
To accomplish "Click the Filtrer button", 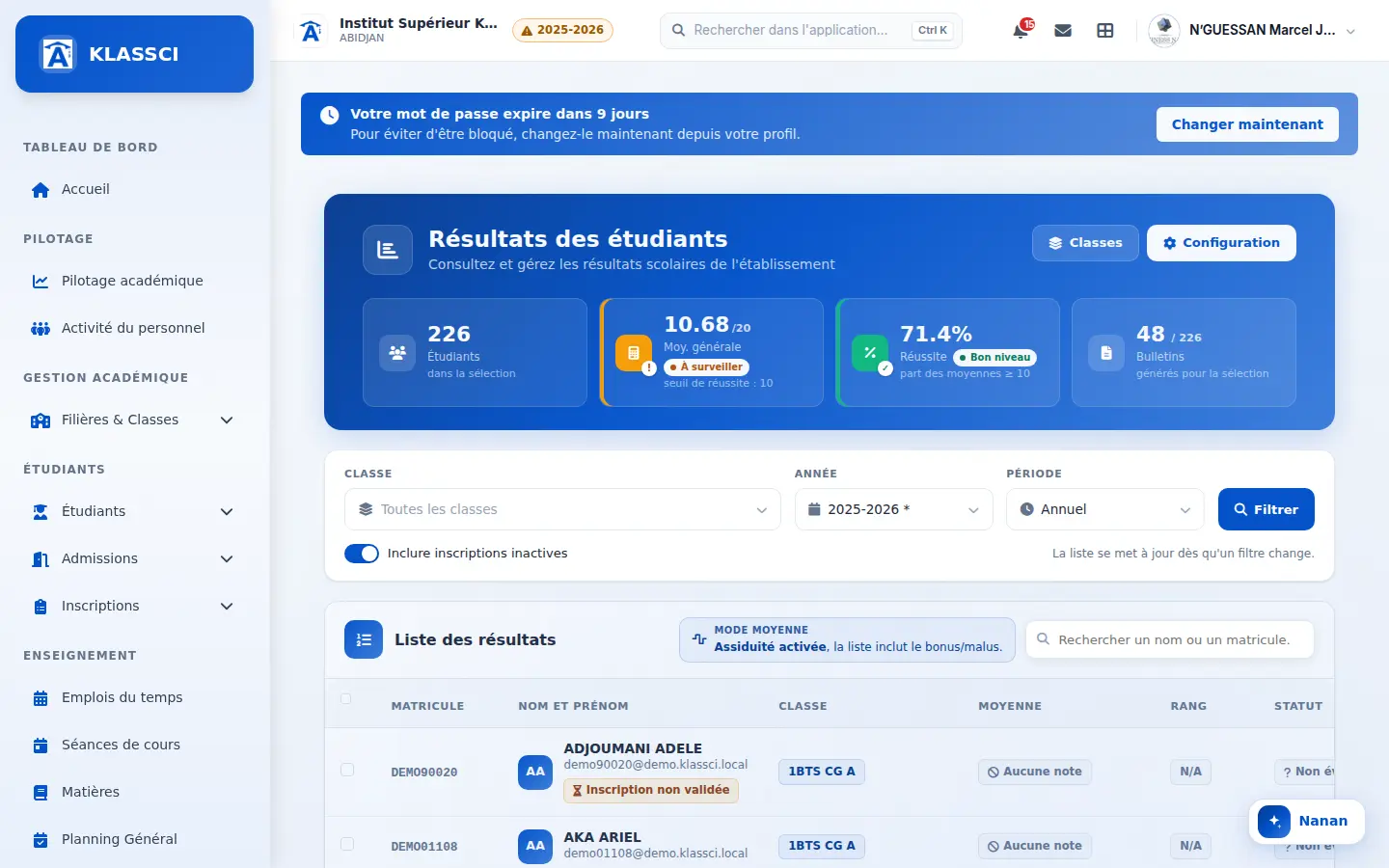I will (1266, 509).
